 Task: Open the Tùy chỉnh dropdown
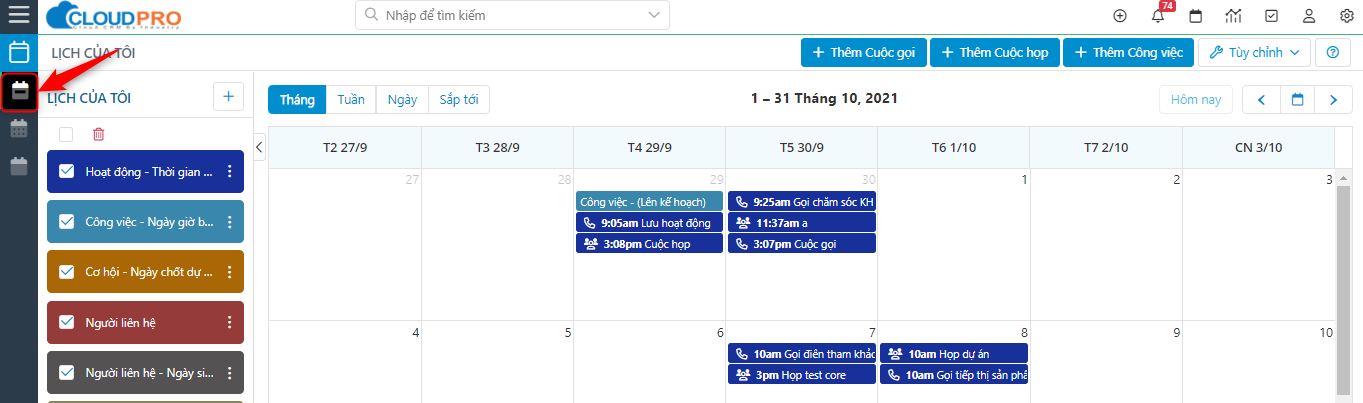coord(1254,52)
